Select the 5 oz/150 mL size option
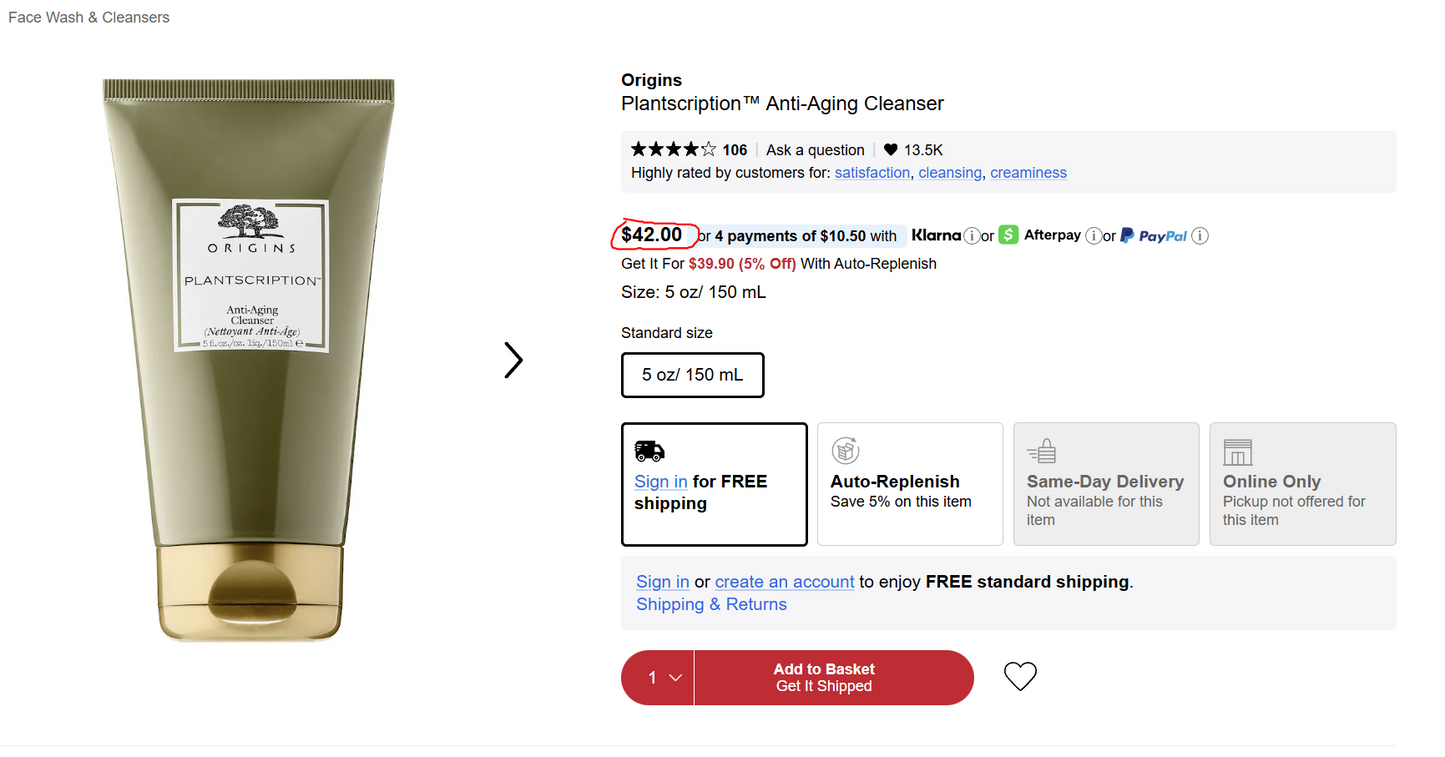The height and width of the screenshot is (757, 1445). (x=692, y=375)
